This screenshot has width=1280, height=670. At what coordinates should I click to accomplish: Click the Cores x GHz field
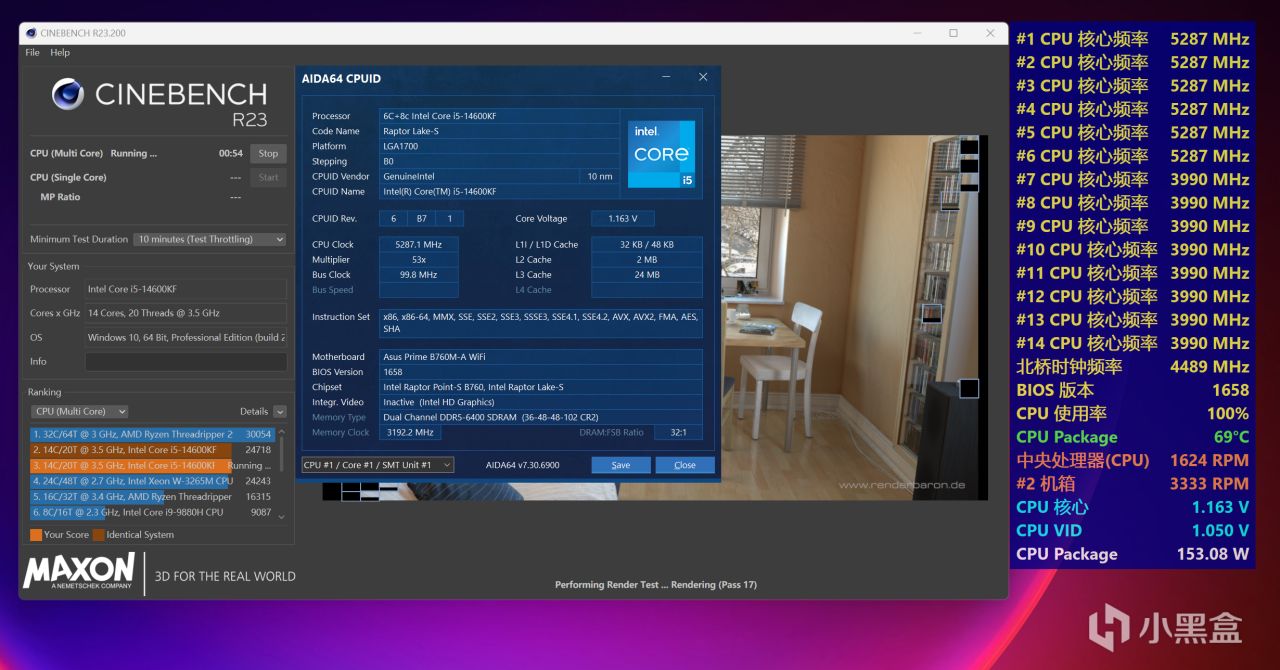pos(186,313)
